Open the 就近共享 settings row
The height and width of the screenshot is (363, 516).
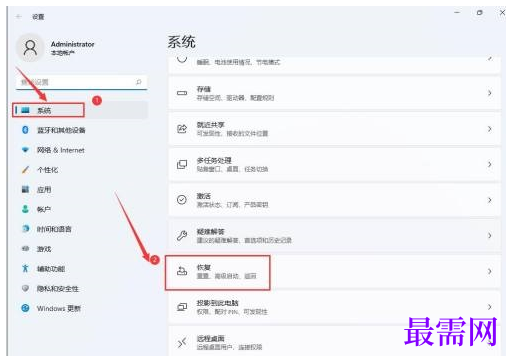(334, 129)
